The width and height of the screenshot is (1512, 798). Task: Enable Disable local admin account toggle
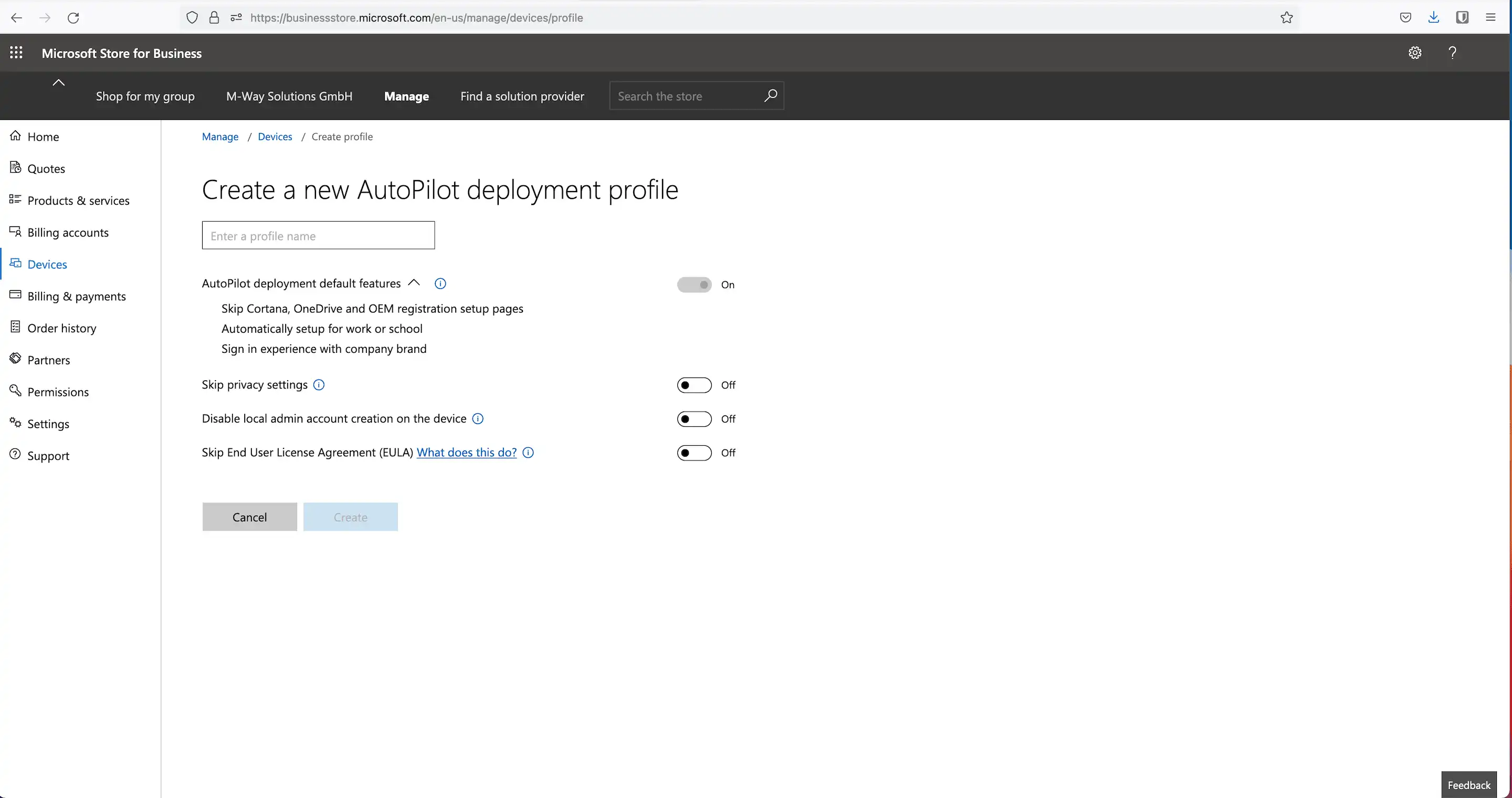pyautogui.click(x=695, y=419)
